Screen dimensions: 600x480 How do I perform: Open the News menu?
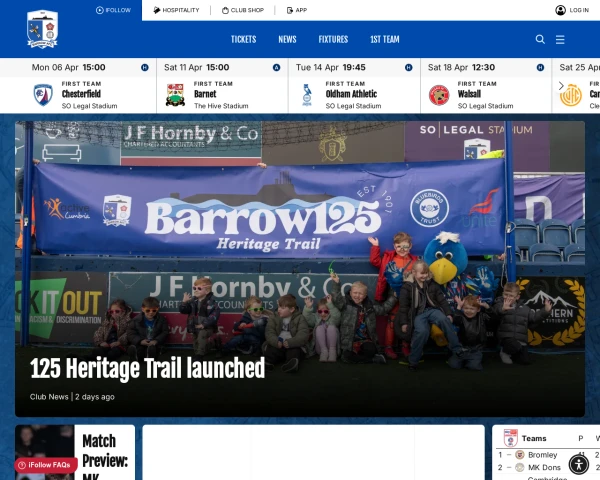pyautogui.click(x=287, y=39)
